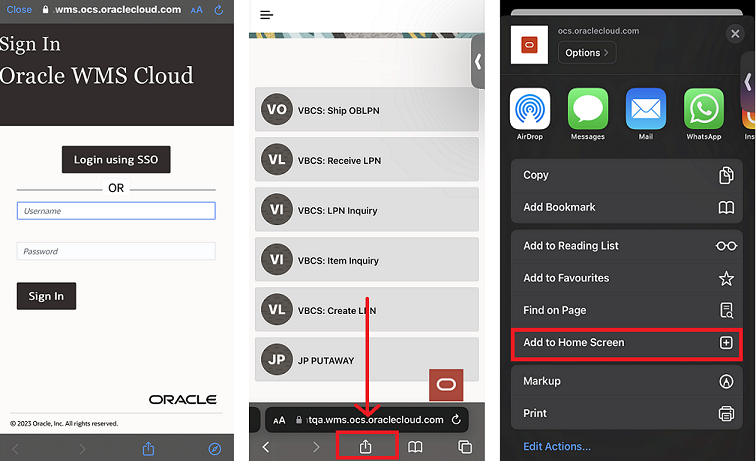Go forward in Safari bottom toolbar
The height and width of the screenshot is (461, 756).
316,447
